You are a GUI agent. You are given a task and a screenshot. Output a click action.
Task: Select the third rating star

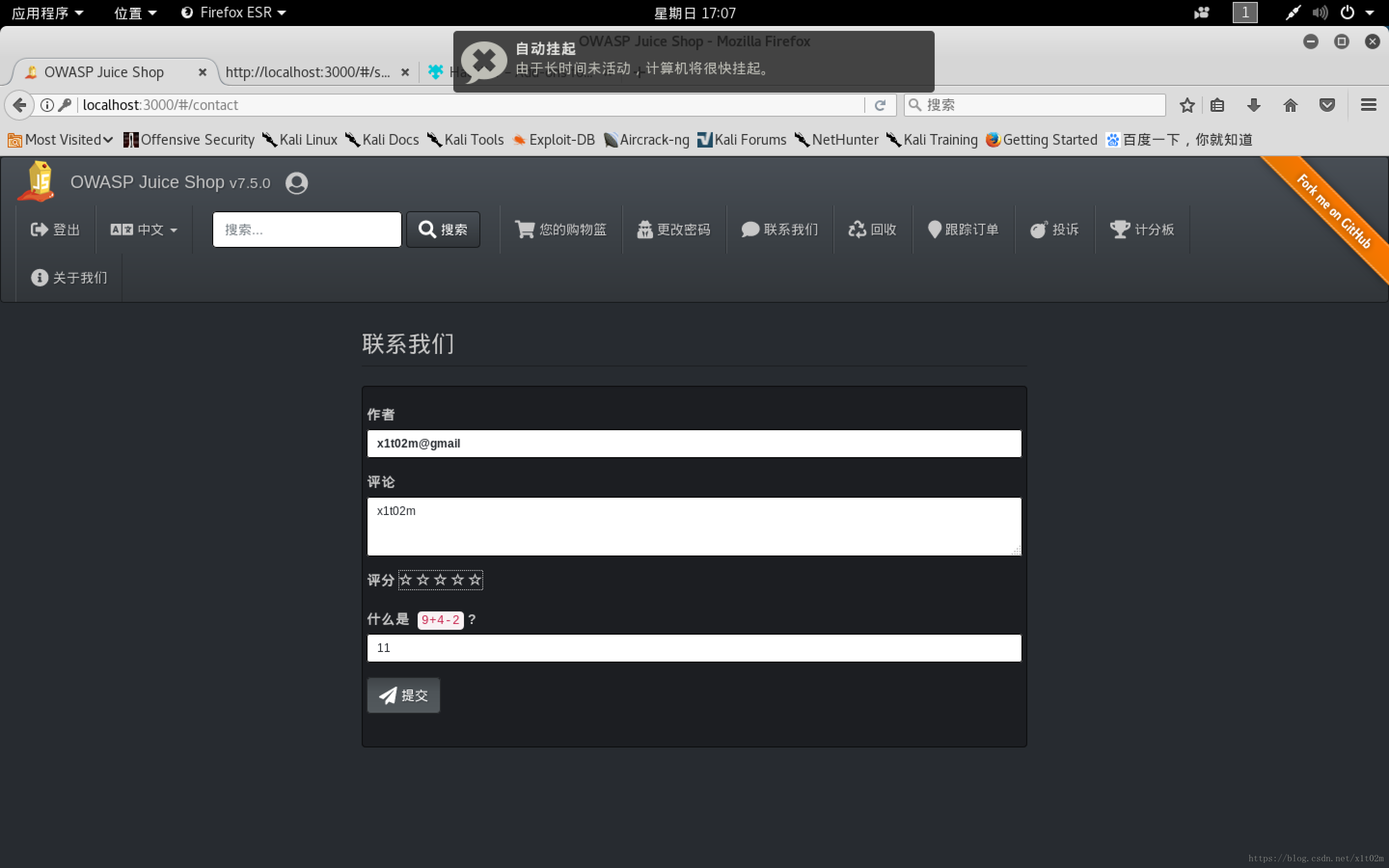(x=440, y=580)
